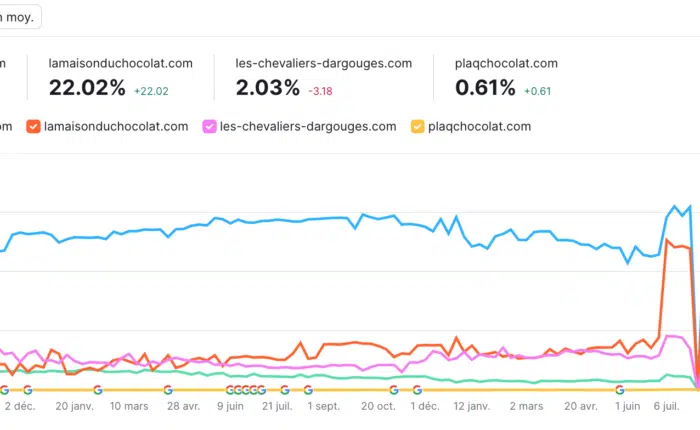Screen dimensions: 700x430
Task: Click Google update marker above 21 juil.
Action: [x=285, y=390]
